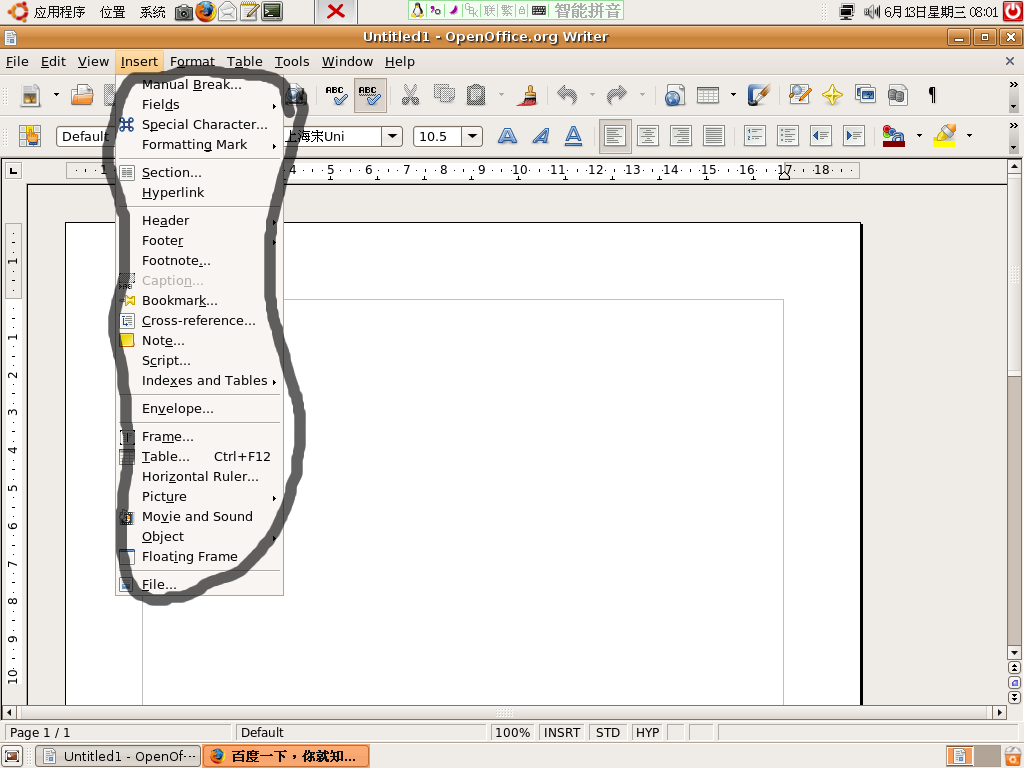Open the Tools menu
This screenshot has height=768, width=1024.
(x=292, y=62)
